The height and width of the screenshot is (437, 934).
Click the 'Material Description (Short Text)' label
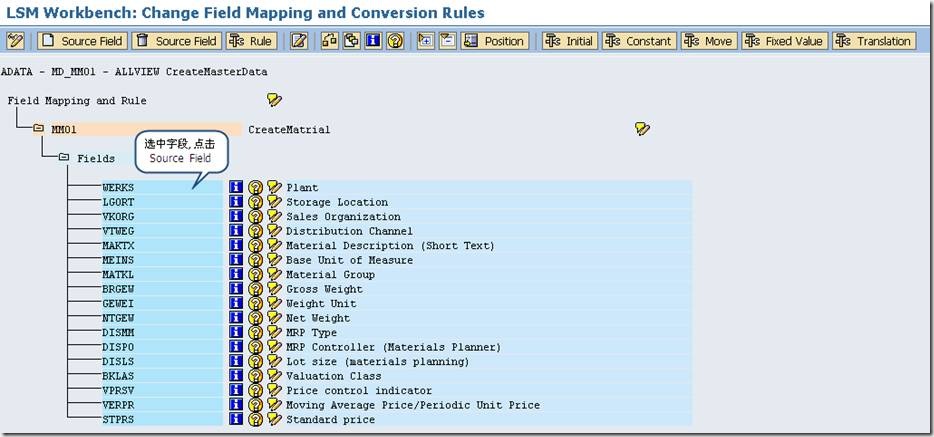(x=390, y=245)
